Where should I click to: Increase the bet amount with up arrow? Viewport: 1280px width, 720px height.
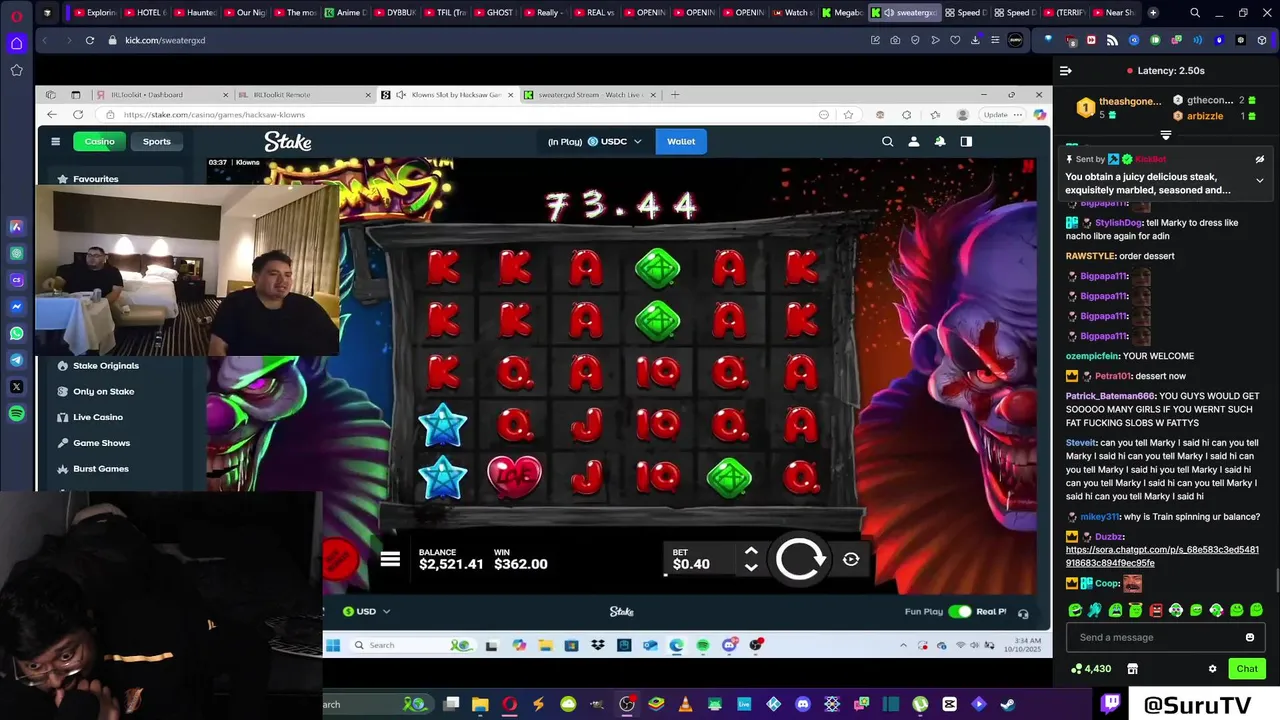click(x=751, y=552)
